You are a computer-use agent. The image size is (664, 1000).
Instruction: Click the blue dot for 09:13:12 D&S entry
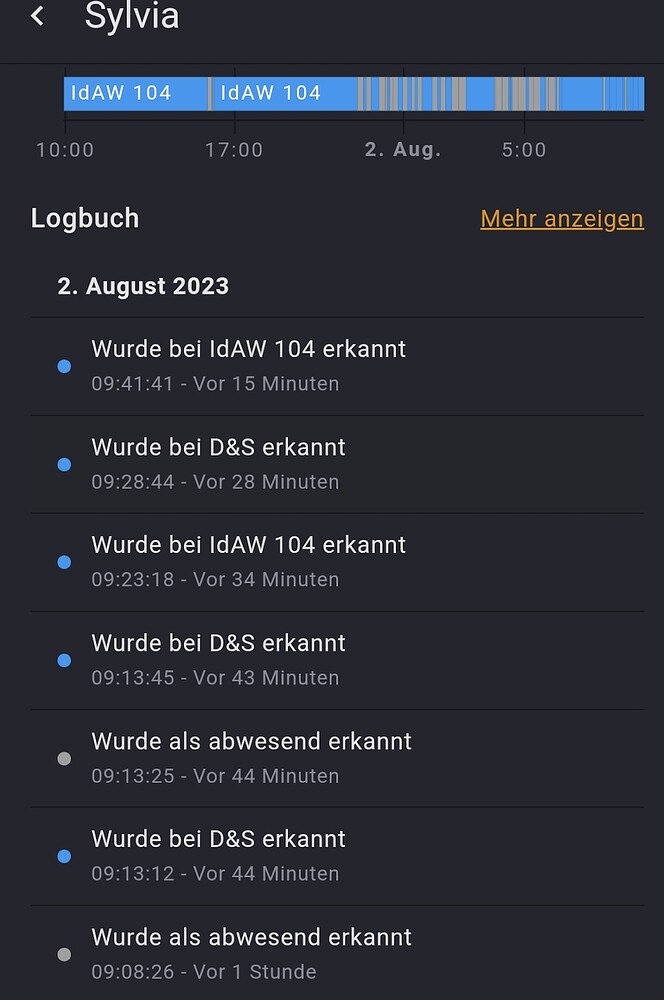click(x=64, y=856)
